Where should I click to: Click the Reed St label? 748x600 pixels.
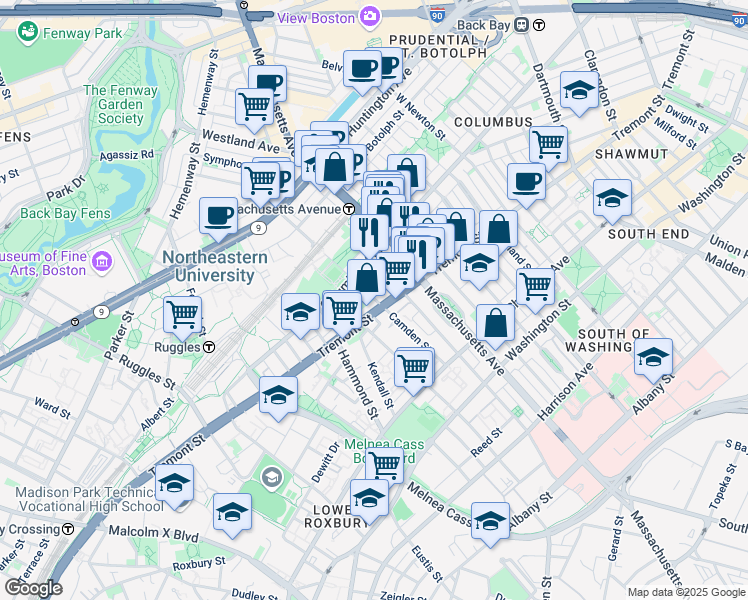click(486, 443)
